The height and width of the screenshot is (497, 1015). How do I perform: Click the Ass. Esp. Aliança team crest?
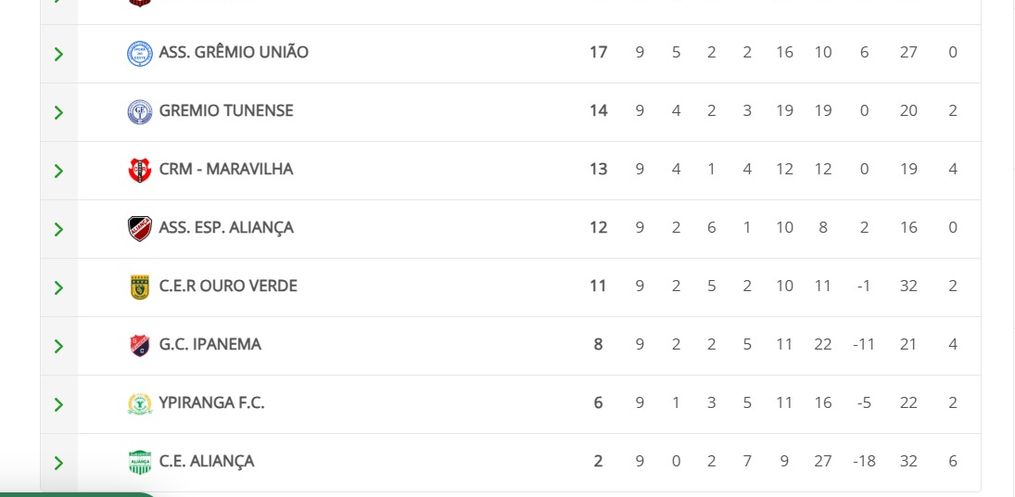tap(139, 228)
